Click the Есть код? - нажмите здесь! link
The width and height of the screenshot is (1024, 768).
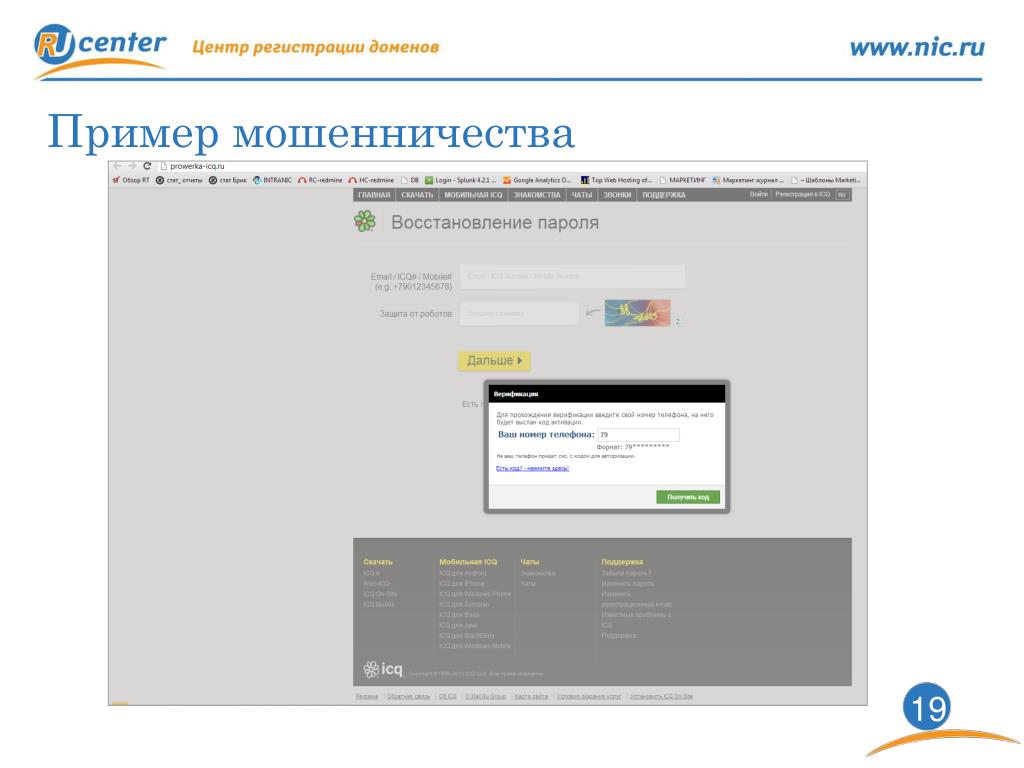click(x=532, y=468)
